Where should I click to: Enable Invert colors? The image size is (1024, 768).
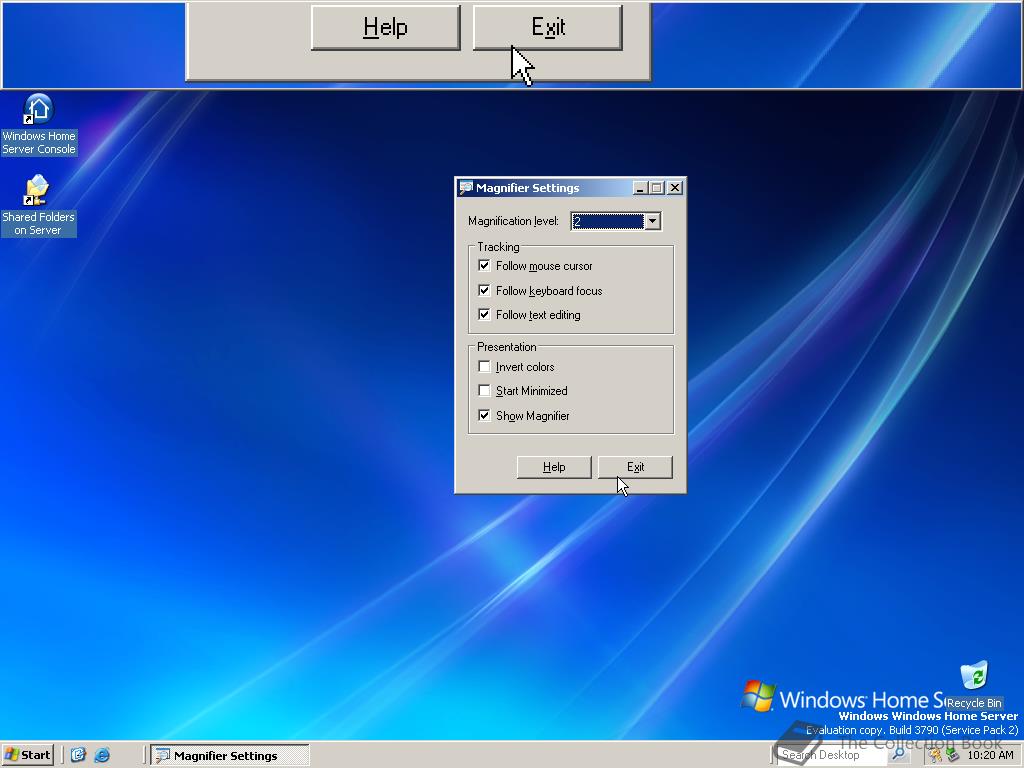click(484, 366)
